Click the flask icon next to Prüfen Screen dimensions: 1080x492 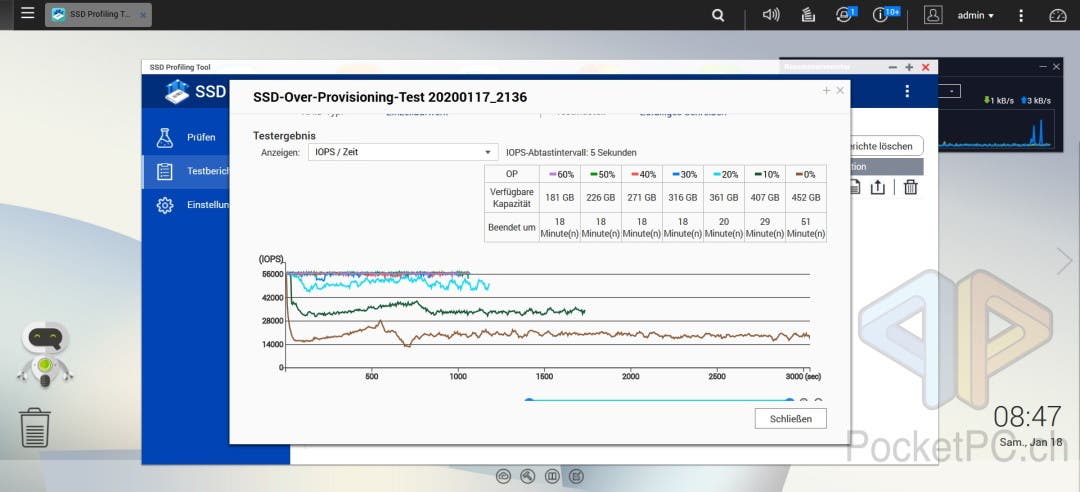(x=165, y=138)
